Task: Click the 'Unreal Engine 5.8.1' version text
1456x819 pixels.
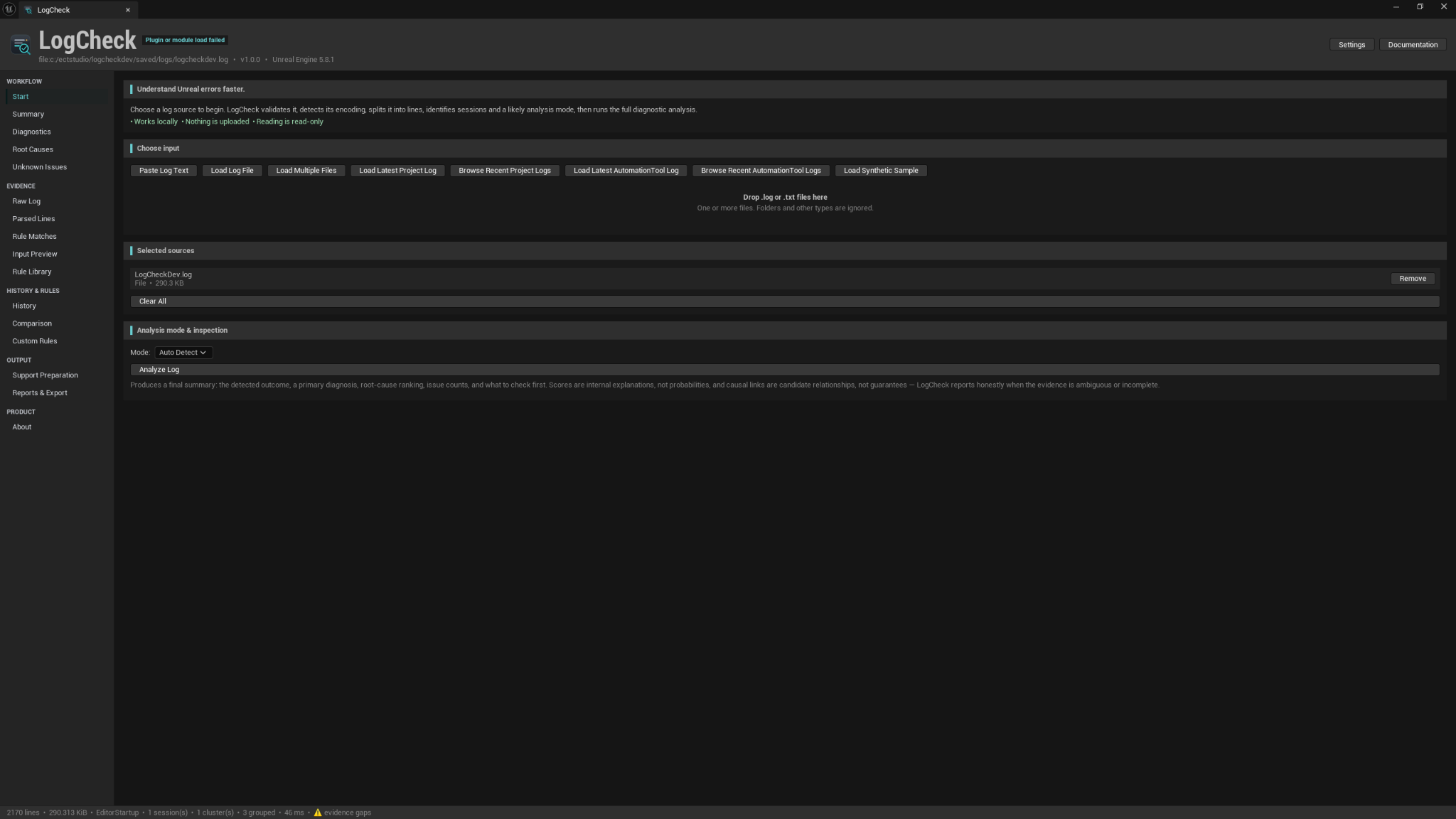Action: click(303, 60)
